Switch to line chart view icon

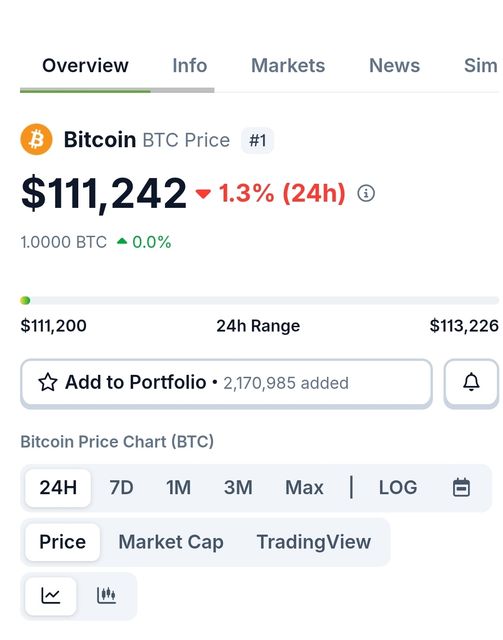coord(51,596)
